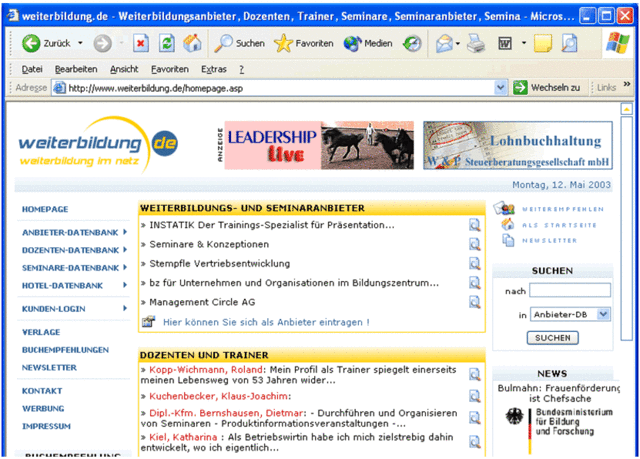
Task: Click the Weiterempfehlen people icon
Action: click(504, 208)
